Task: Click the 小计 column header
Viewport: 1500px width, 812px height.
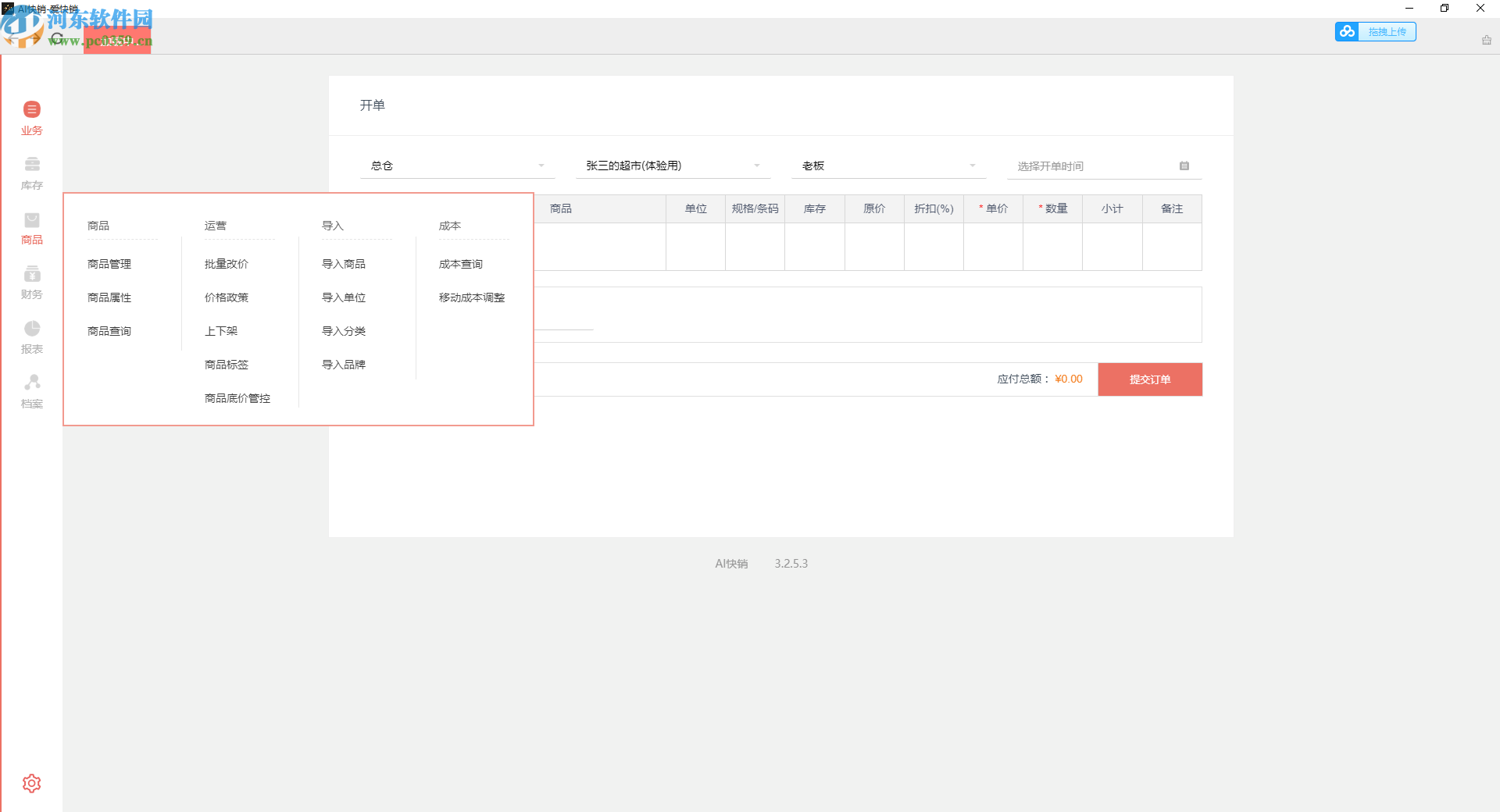Action: [1112, 208]
